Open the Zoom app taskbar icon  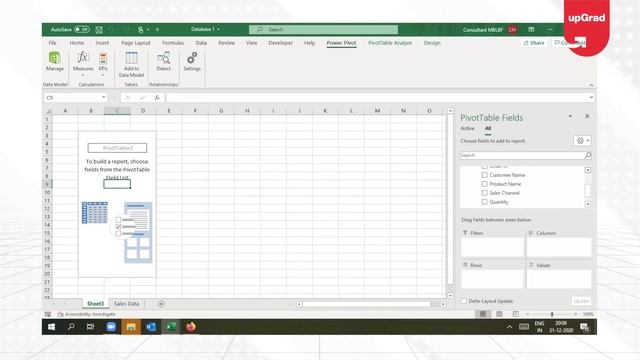pos(111,327)
